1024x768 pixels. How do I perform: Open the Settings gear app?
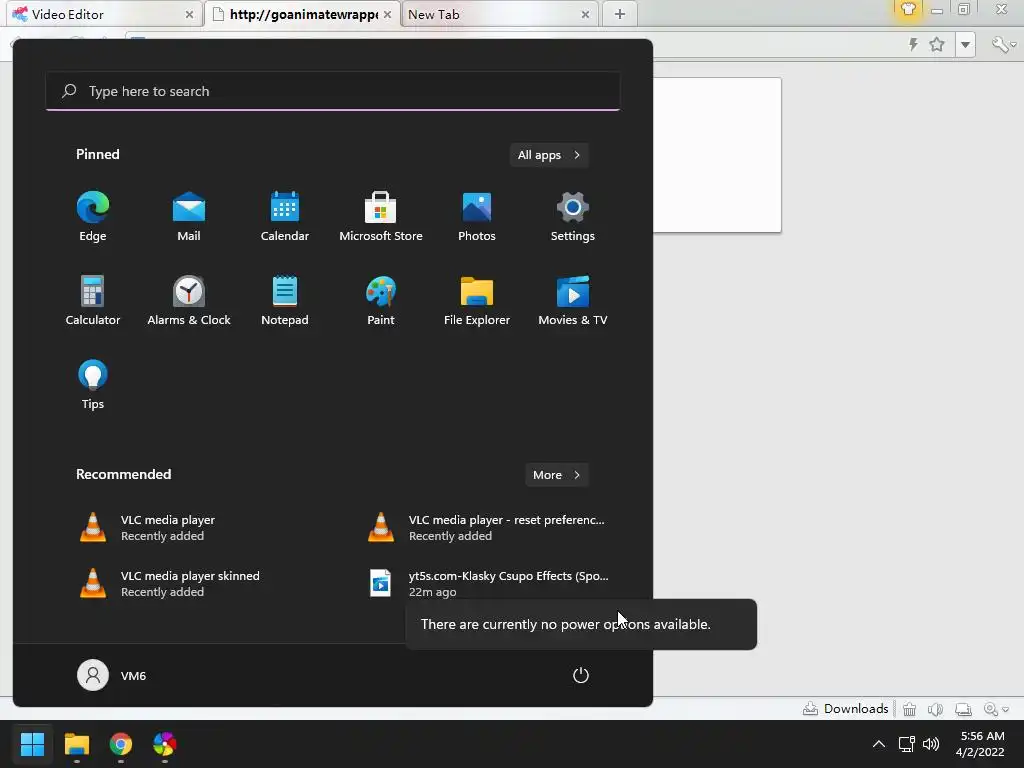click(x=573, y=217)
